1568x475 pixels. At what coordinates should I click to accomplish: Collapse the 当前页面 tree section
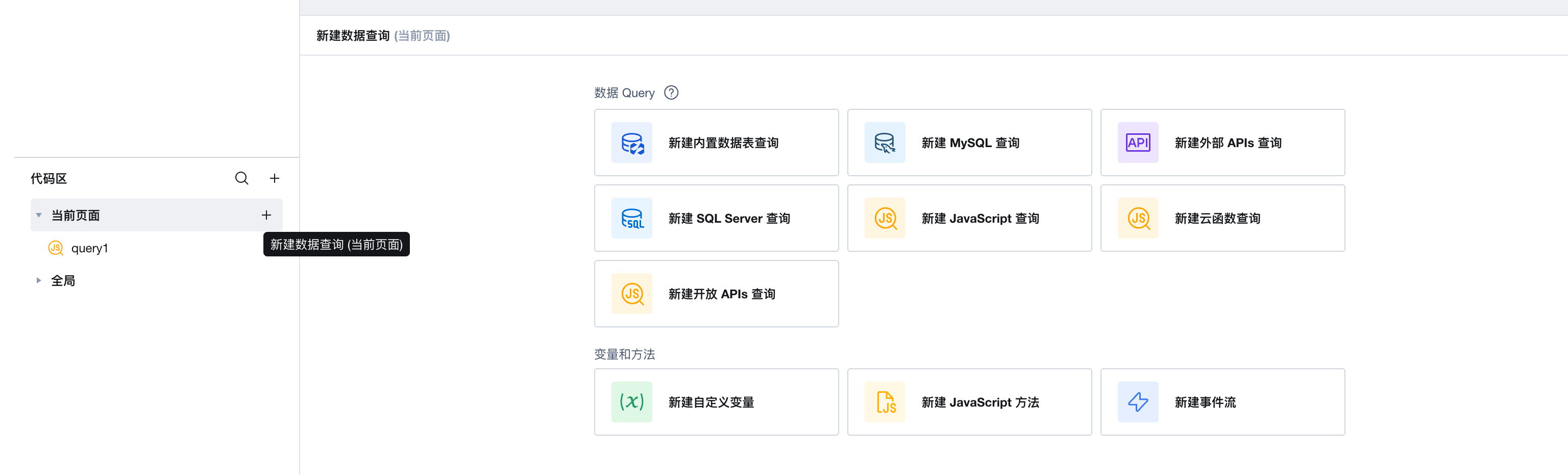39,215
